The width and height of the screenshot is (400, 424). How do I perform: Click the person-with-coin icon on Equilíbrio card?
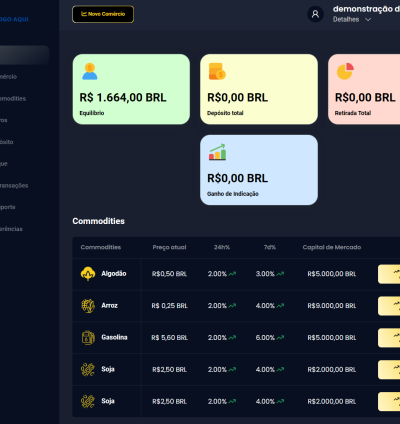(90, 71)
